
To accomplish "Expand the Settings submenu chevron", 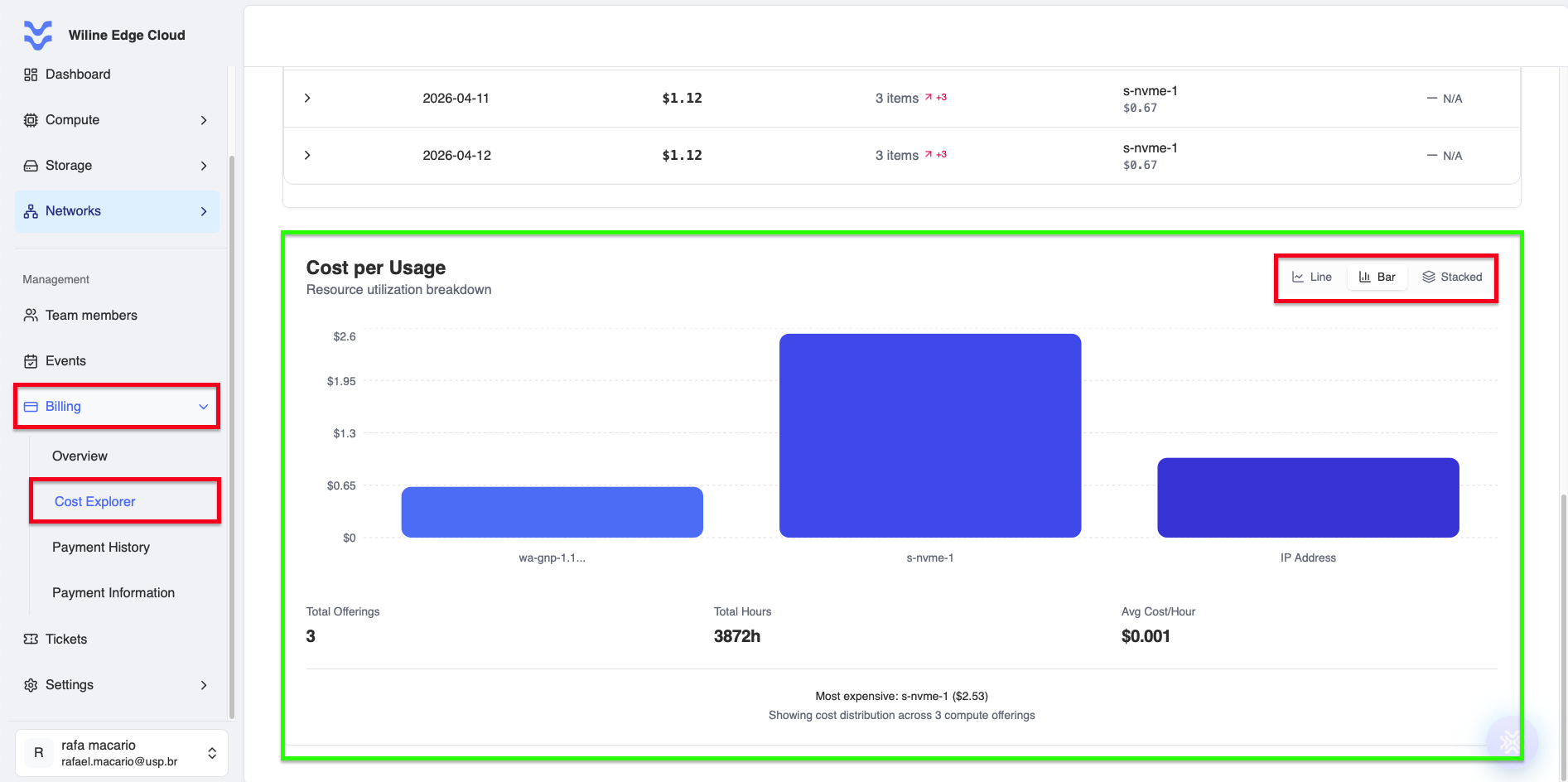I will tap(204, 685).
